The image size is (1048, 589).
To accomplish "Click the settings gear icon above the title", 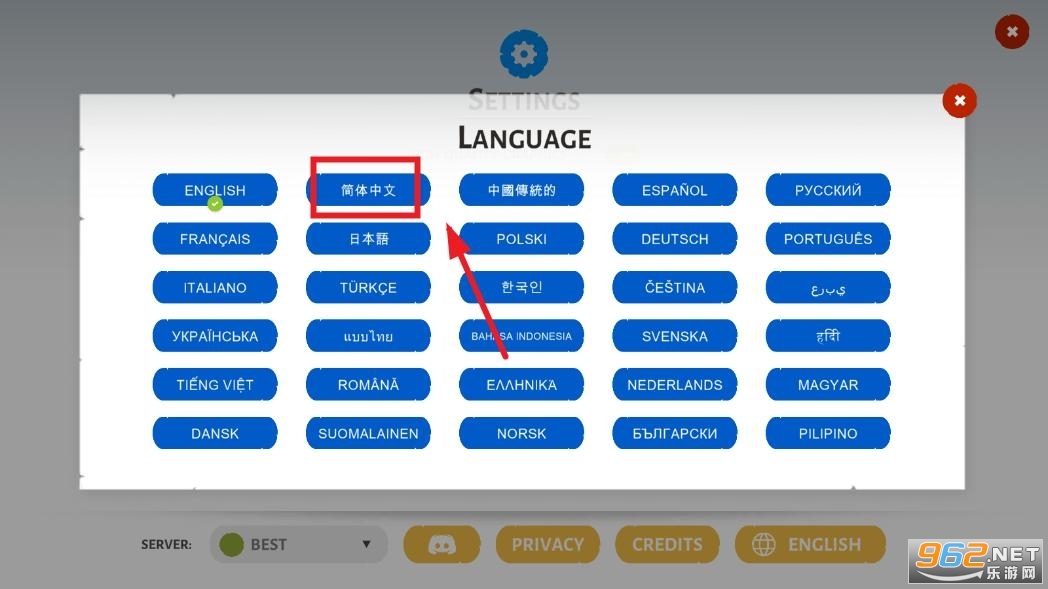I will pos(524,53).
